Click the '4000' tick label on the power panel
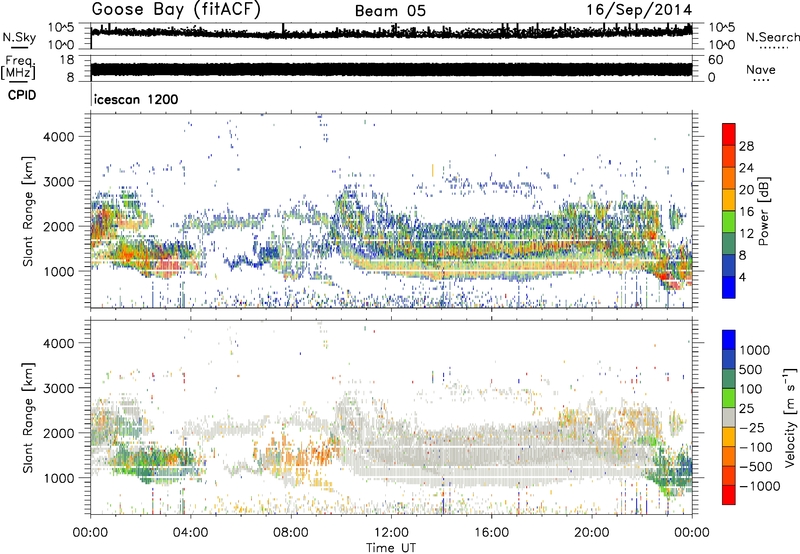Screen dimensions: 800x554 tap(59, 137)
